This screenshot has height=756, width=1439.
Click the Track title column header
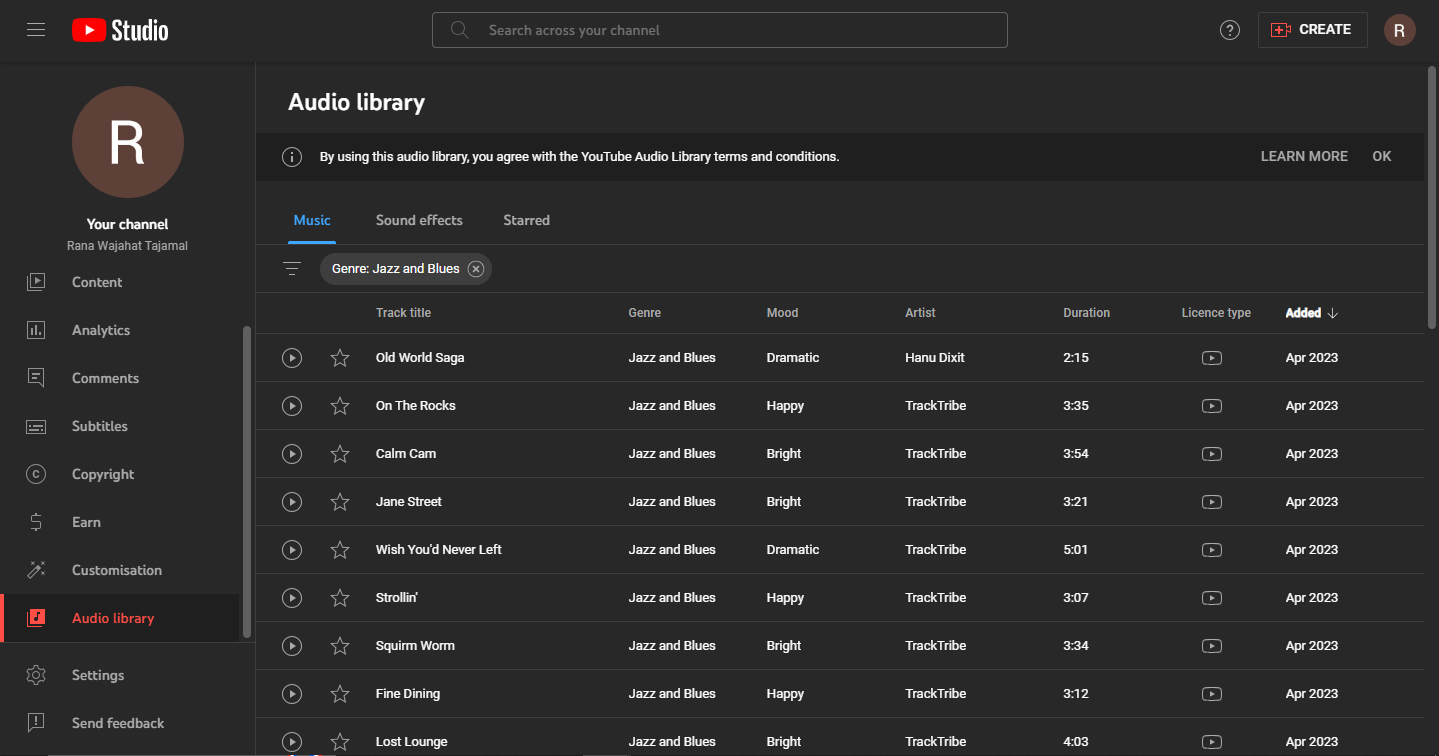click(x=404, y=313)
